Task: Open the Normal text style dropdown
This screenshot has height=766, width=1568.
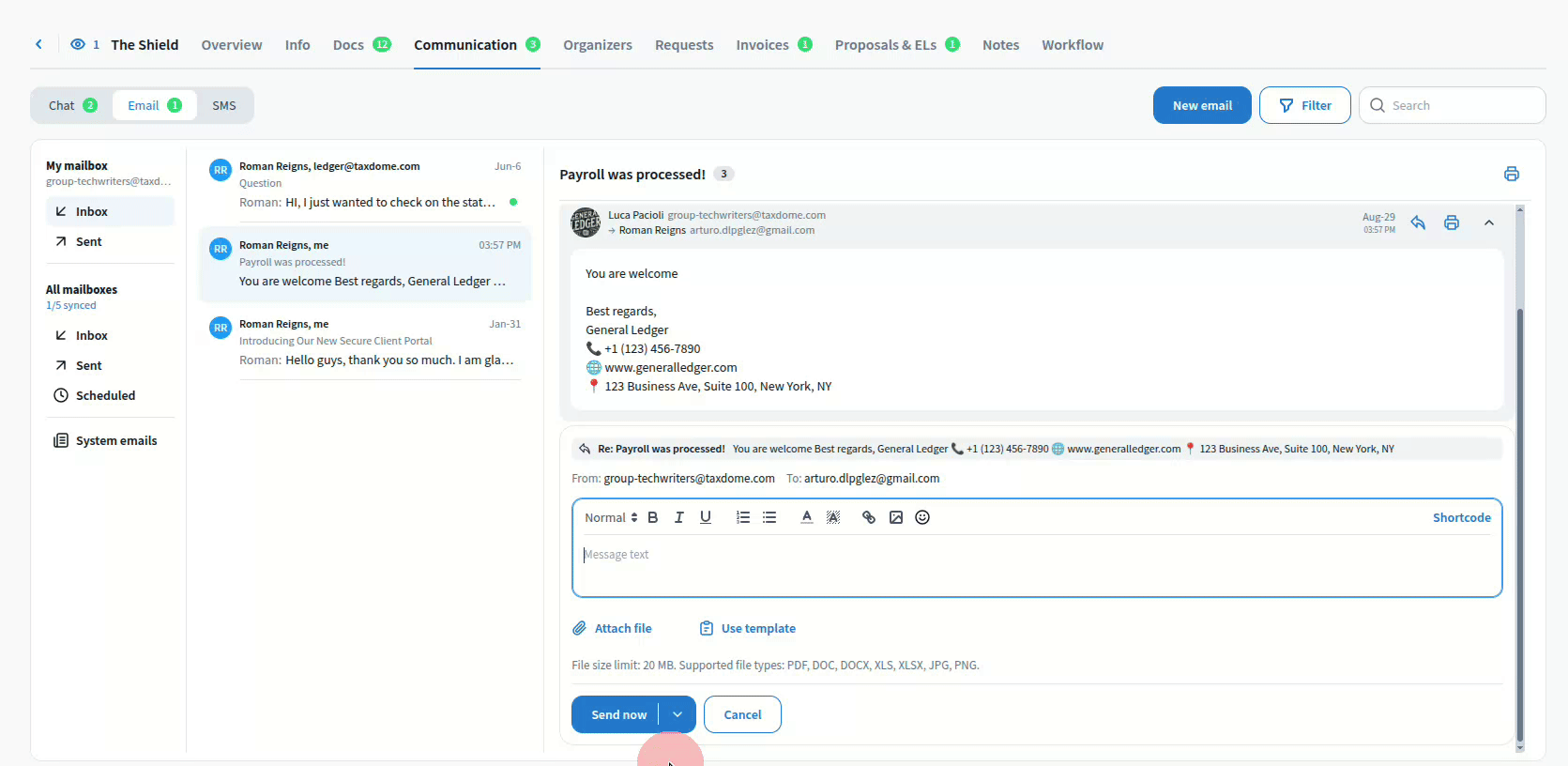Action: pos(610,517)
